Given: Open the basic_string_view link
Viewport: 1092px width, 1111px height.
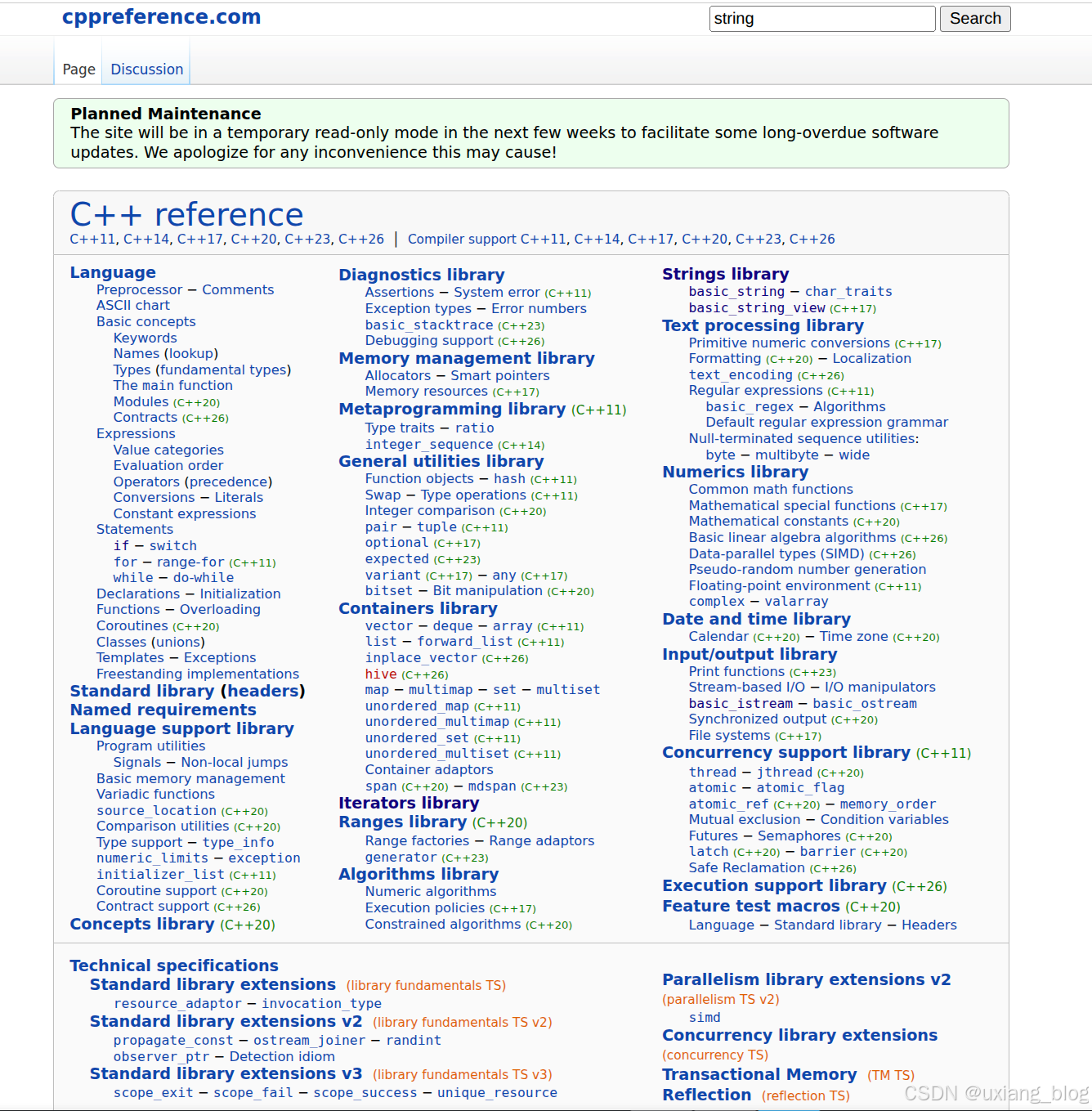Looking at the screenshot, I should pyautogui.click(x=757, y=307).
